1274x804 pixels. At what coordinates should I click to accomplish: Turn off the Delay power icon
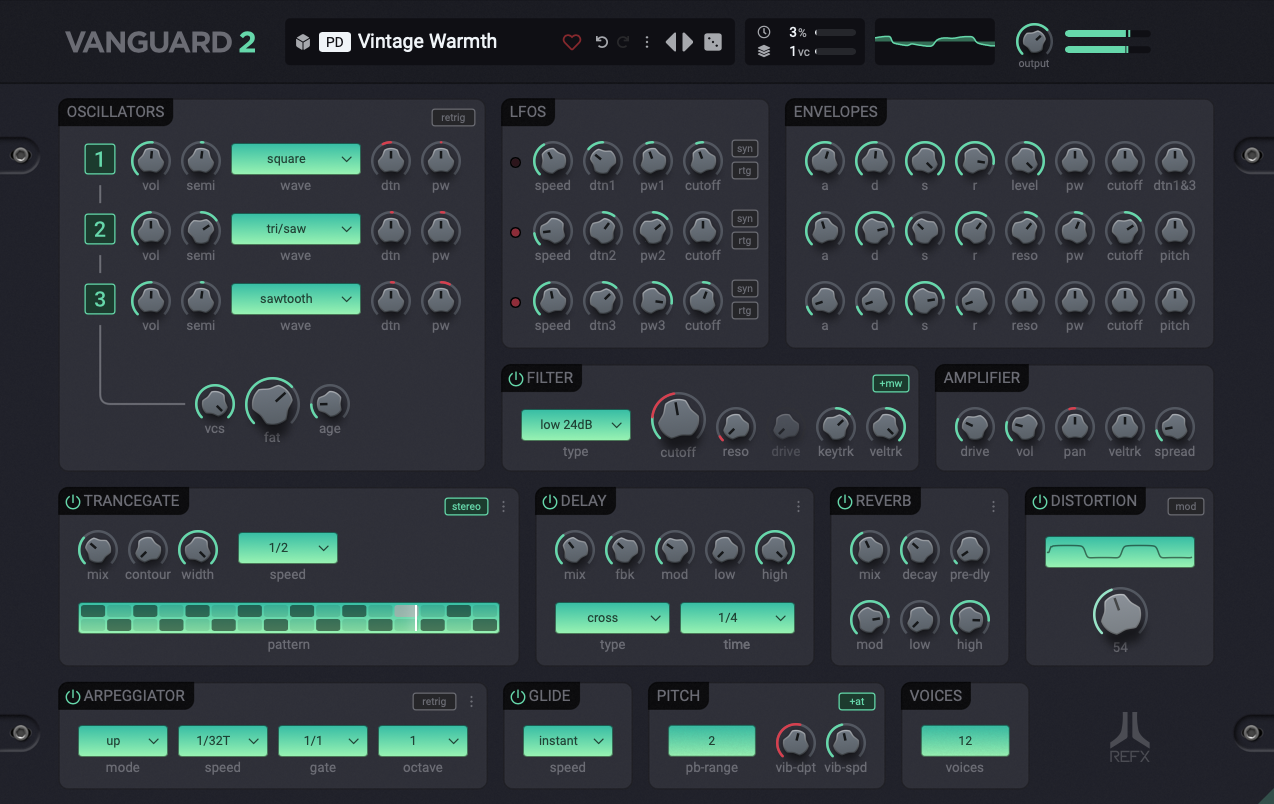pyautogui.click(x=550, y=501)
